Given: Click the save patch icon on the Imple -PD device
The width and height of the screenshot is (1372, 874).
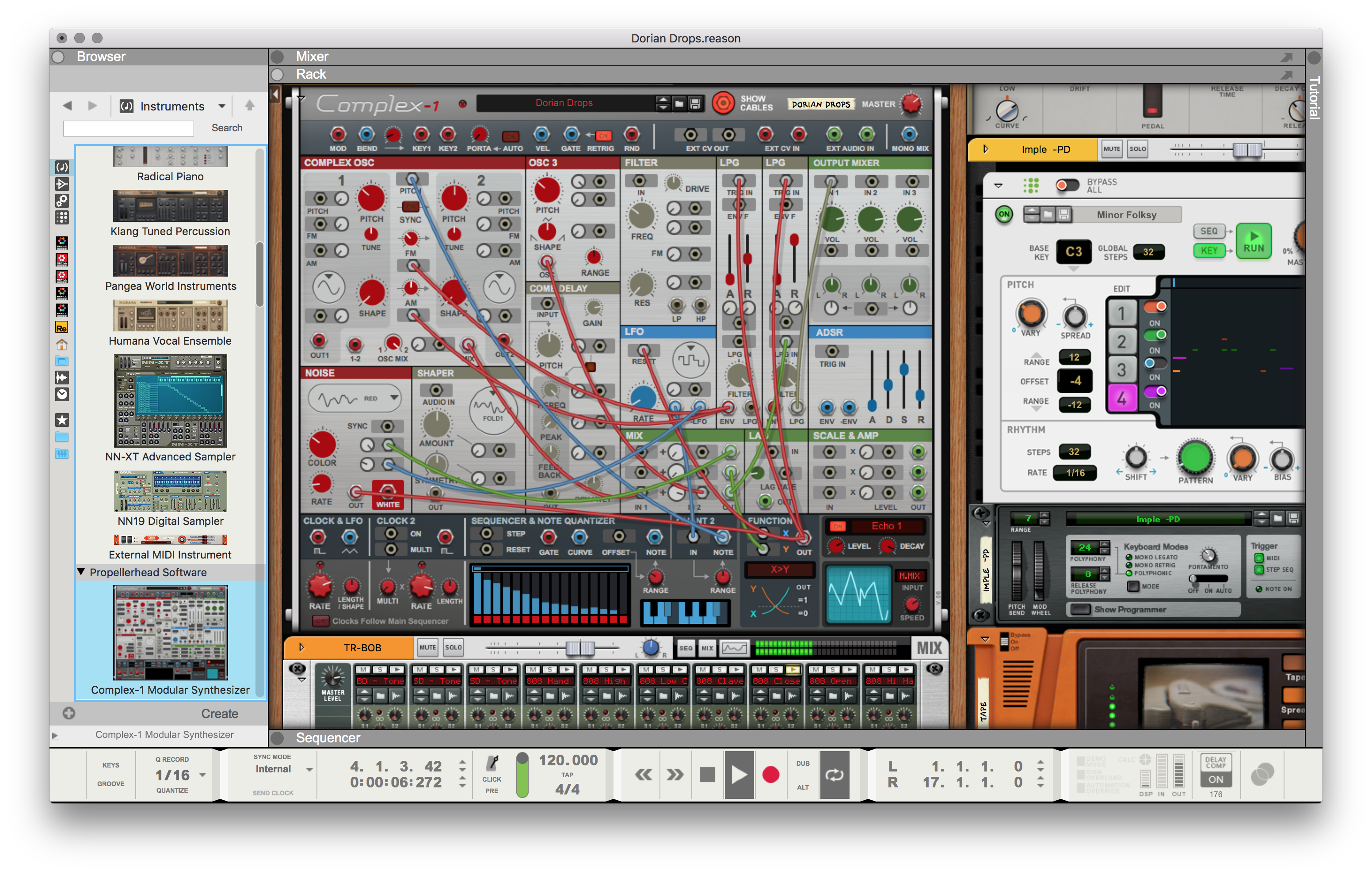Looking at the screenshot, I should pyautogui.click(x=1293, y=518).
